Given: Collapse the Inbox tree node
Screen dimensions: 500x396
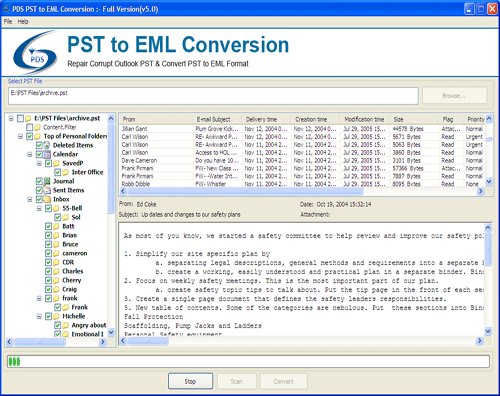Looking at the screenshot, I should pos(30,199).
